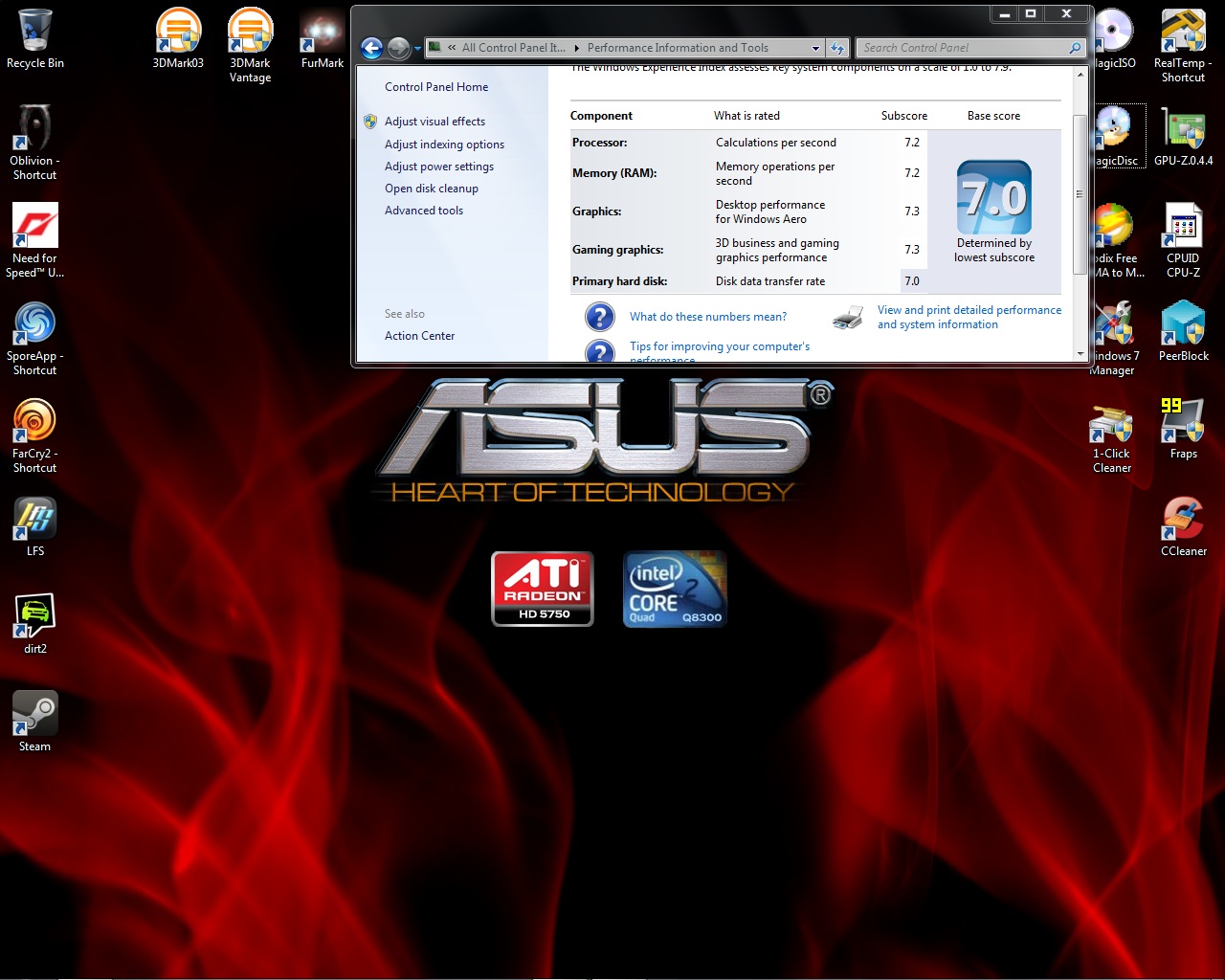Viewport: 1225px width, 980px height.
Task: Open the Action Center link
Action: click(419, 336)
